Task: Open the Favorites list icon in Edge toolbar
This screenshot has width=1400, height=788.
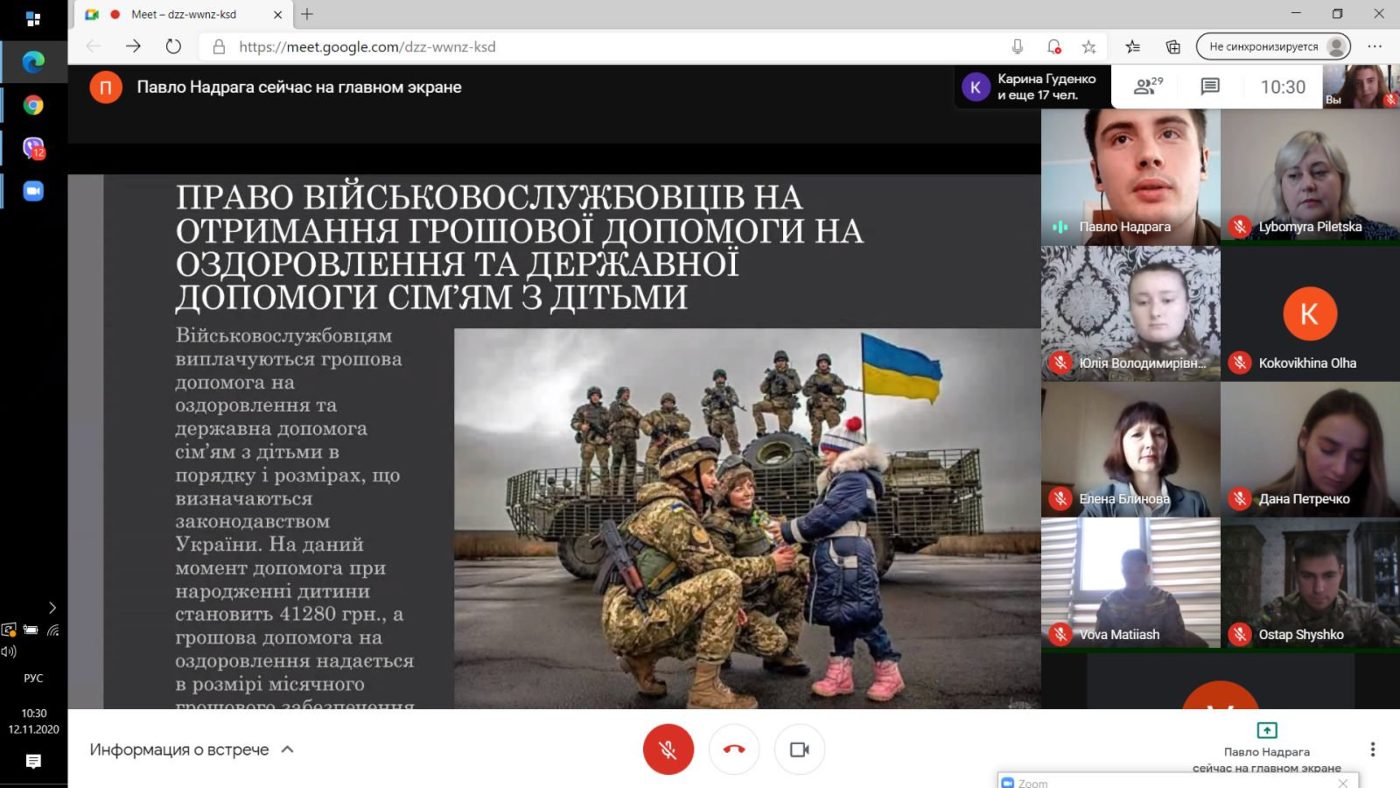Action: click(1133, 47)
